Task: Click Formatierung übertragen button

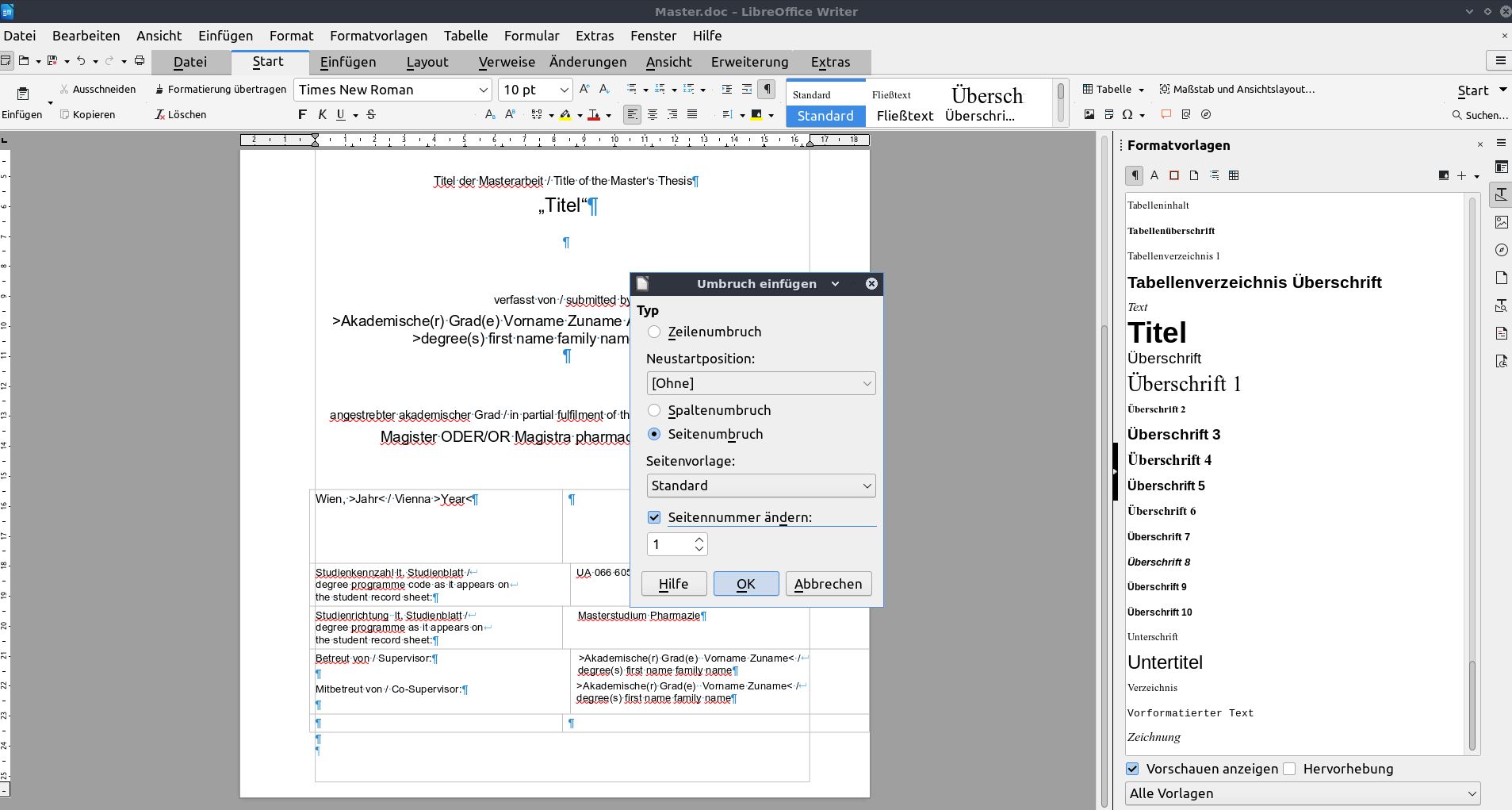Action: point(220,90)
